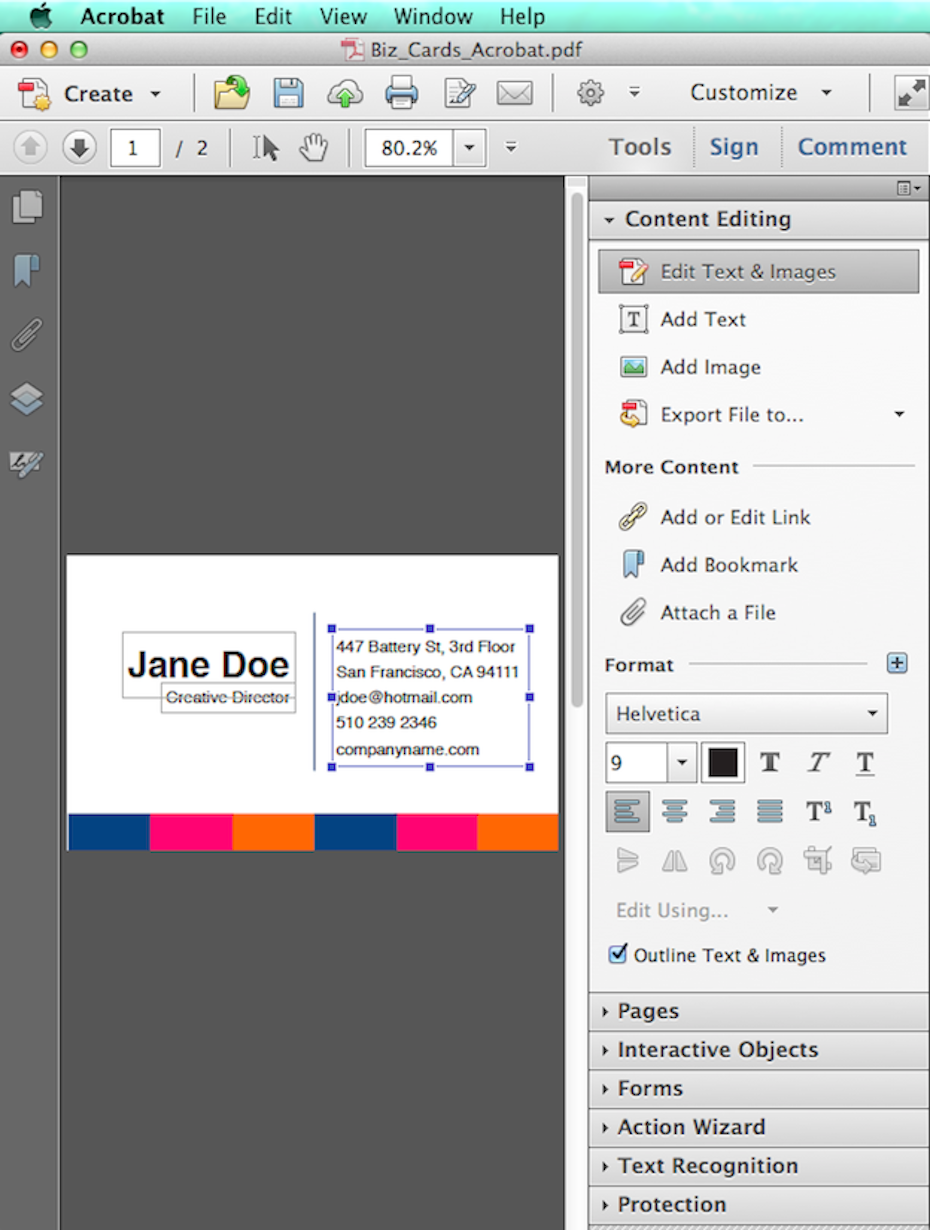This screenshot has width=930, height=1230.
Task: Open the Attachments paperclip sidebar panel
Action: (x=27, y=335)
